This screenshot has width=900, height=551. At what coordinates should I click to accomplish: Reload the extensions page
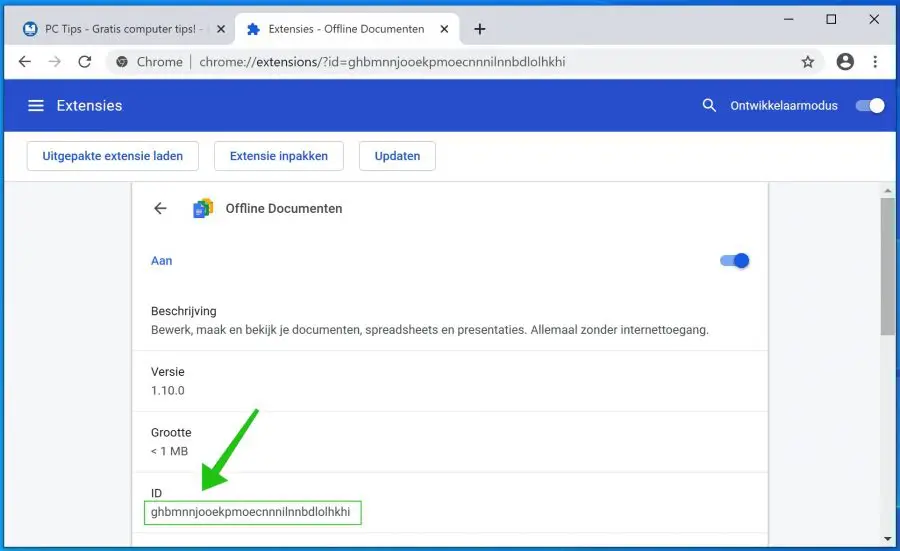coord(85,61)
